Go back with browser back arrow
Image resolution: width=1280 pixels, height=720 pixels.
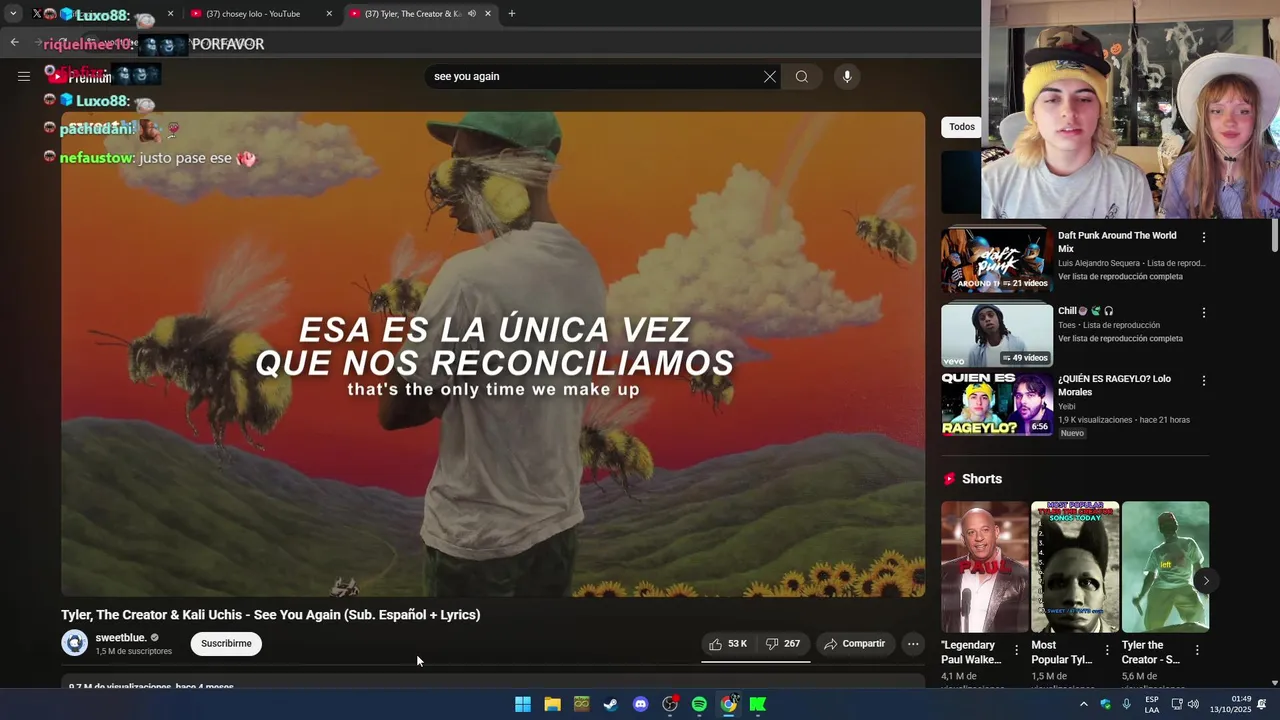[14, 42]
